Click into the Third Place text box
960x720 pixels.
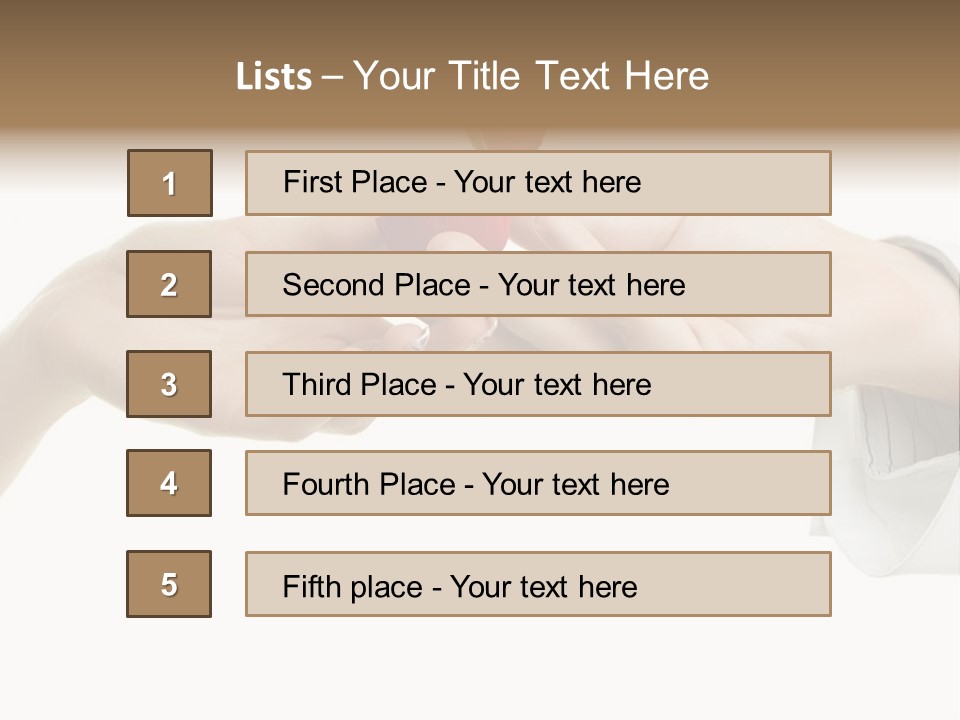pyautogui.click(x=538, y=384)
